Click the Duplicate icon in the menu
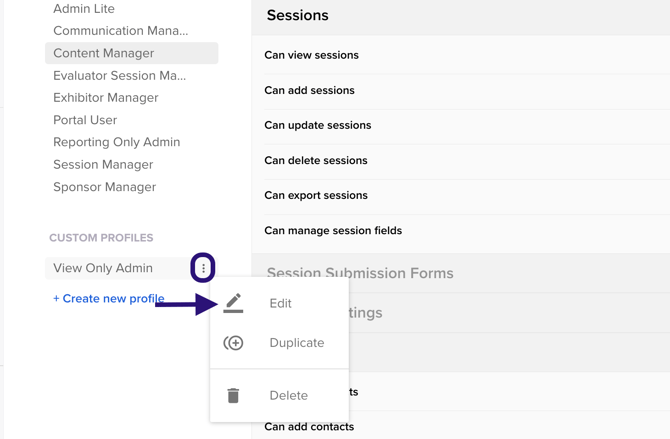 (233, 343)
